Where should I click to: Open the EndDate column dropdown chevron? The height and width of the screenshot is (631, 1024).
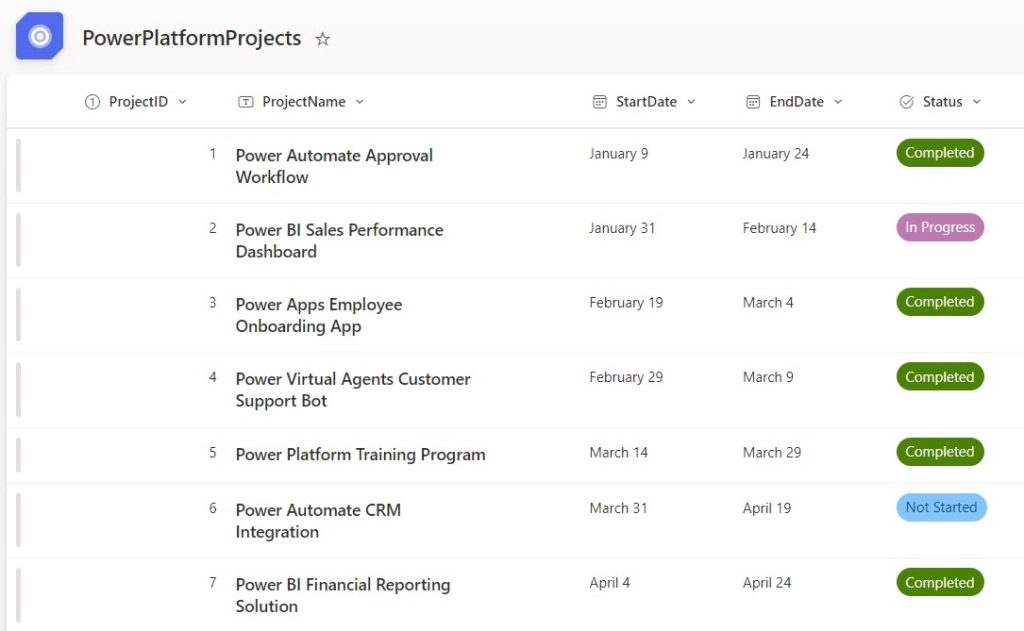tap(839, 102)
